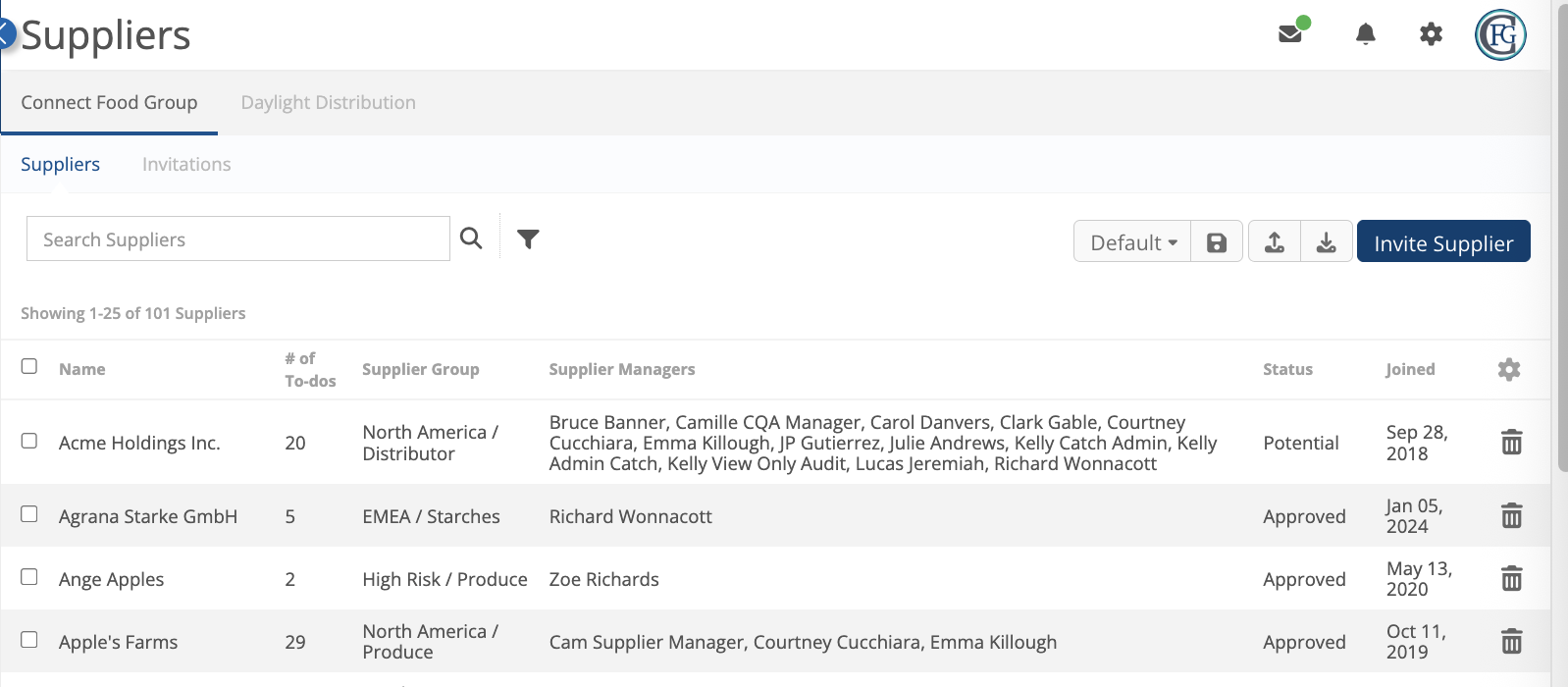1568x687 pixels.
Task: Click Potential status for Acme Holdings
Action: coord(1301,443)
